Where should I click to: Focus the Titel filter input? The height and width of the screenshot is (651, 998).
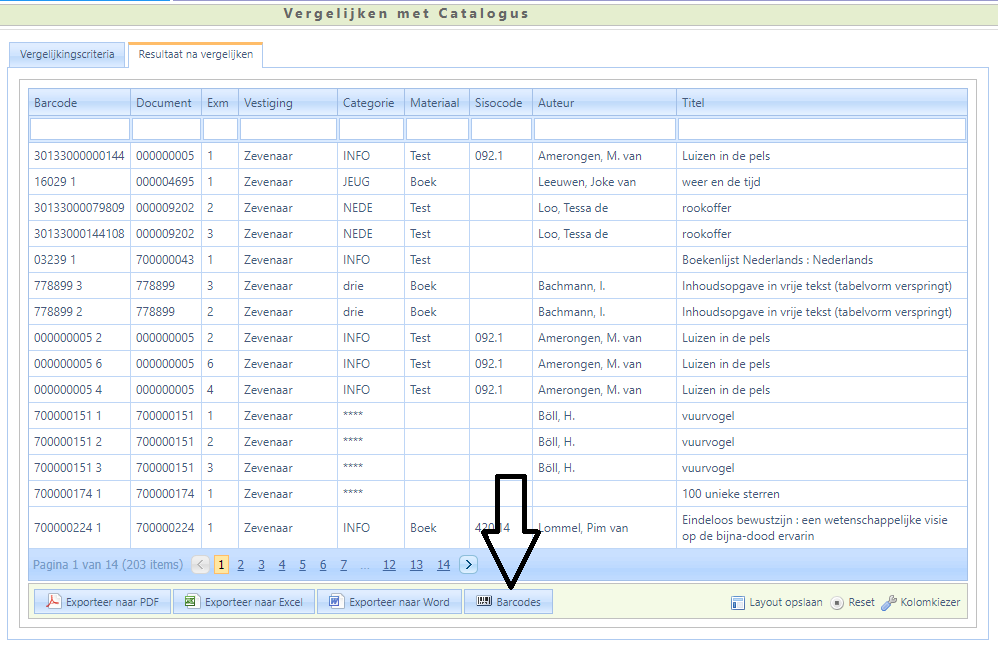pyautogui.click(x=821, y=129)
